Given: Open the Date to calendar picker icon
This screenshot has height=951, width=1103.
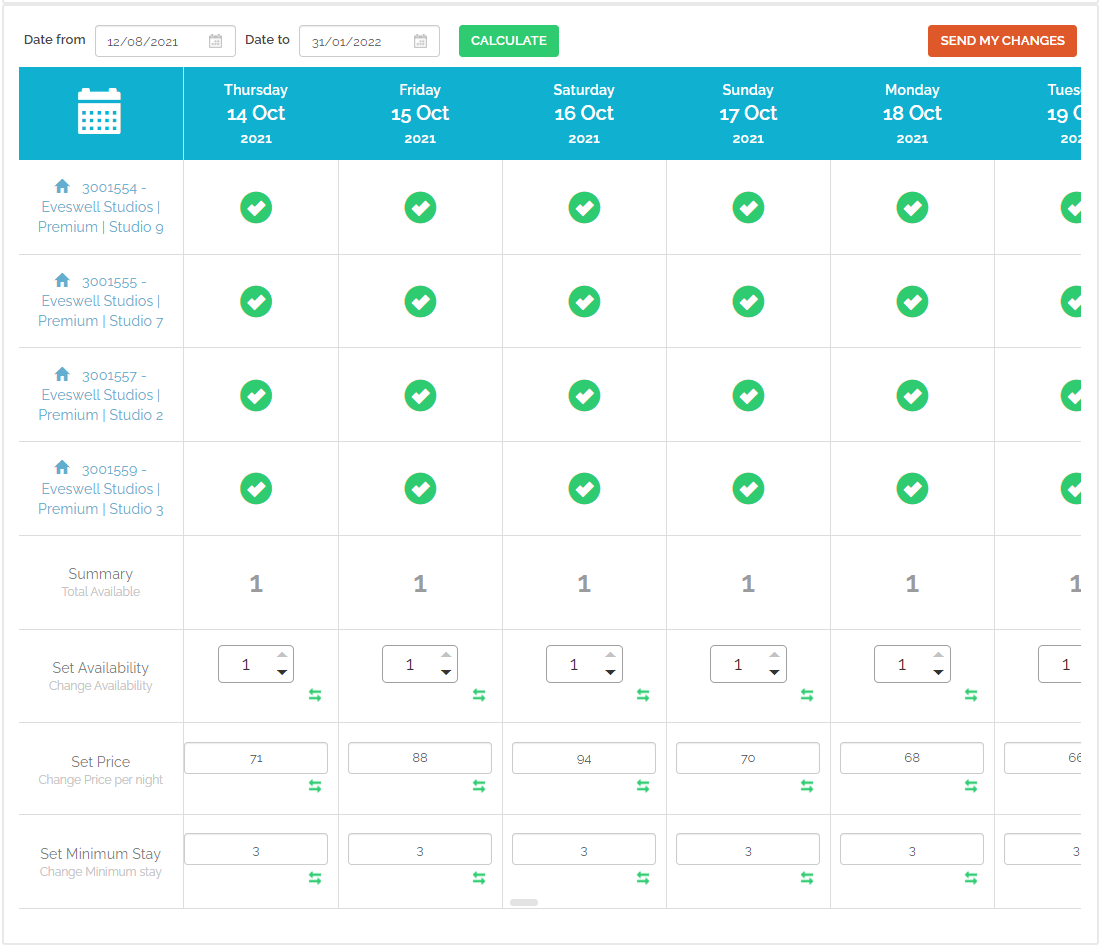Looking at the screenshot, I should [x=420, y=41].
